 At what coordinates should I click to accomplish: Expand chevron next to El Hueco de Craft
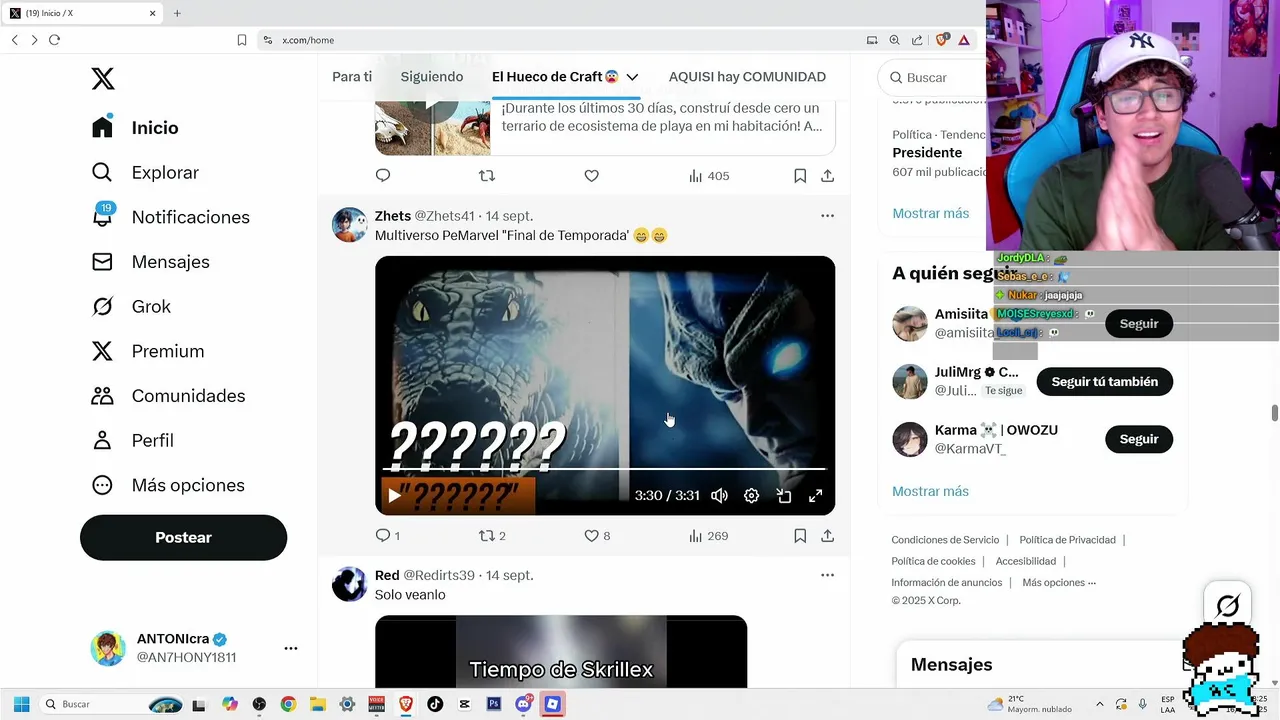[x=632, y=77]
